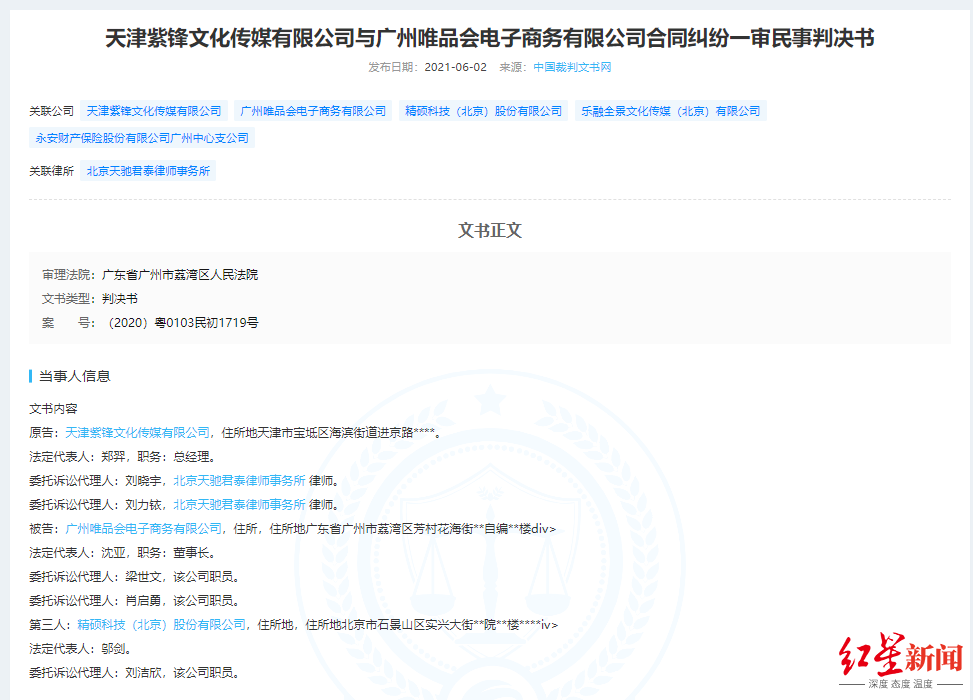Viewport: 973px width, 700px height.
Task: Click the 关联律所 label
Action: (x=52, y=171)
